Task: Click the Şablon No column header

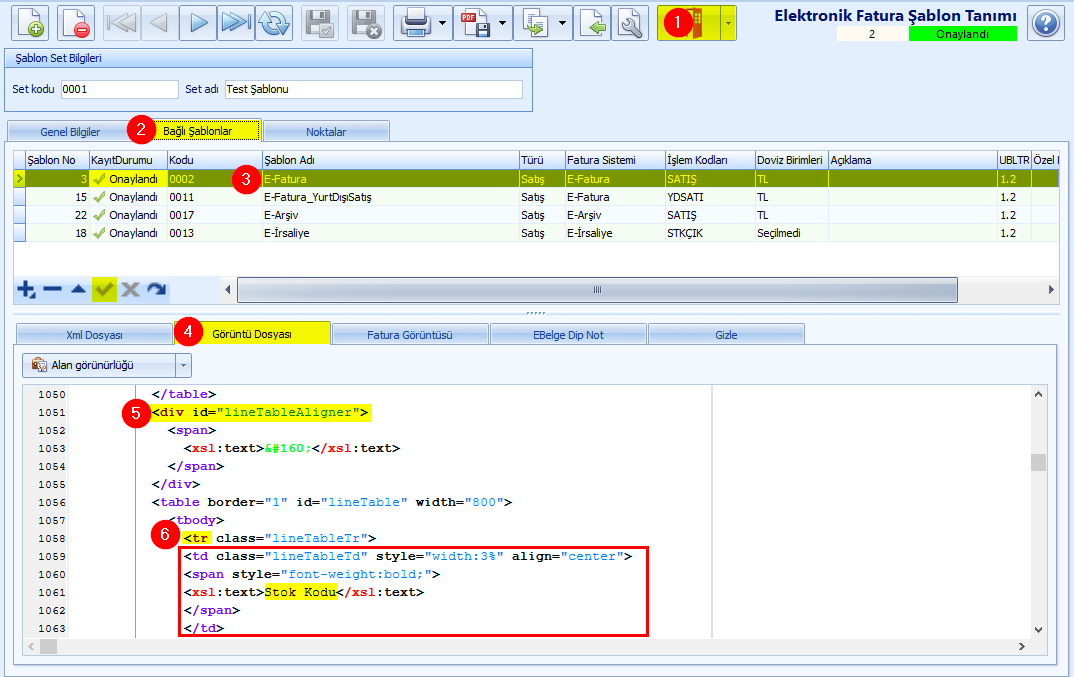Action: 57,160
